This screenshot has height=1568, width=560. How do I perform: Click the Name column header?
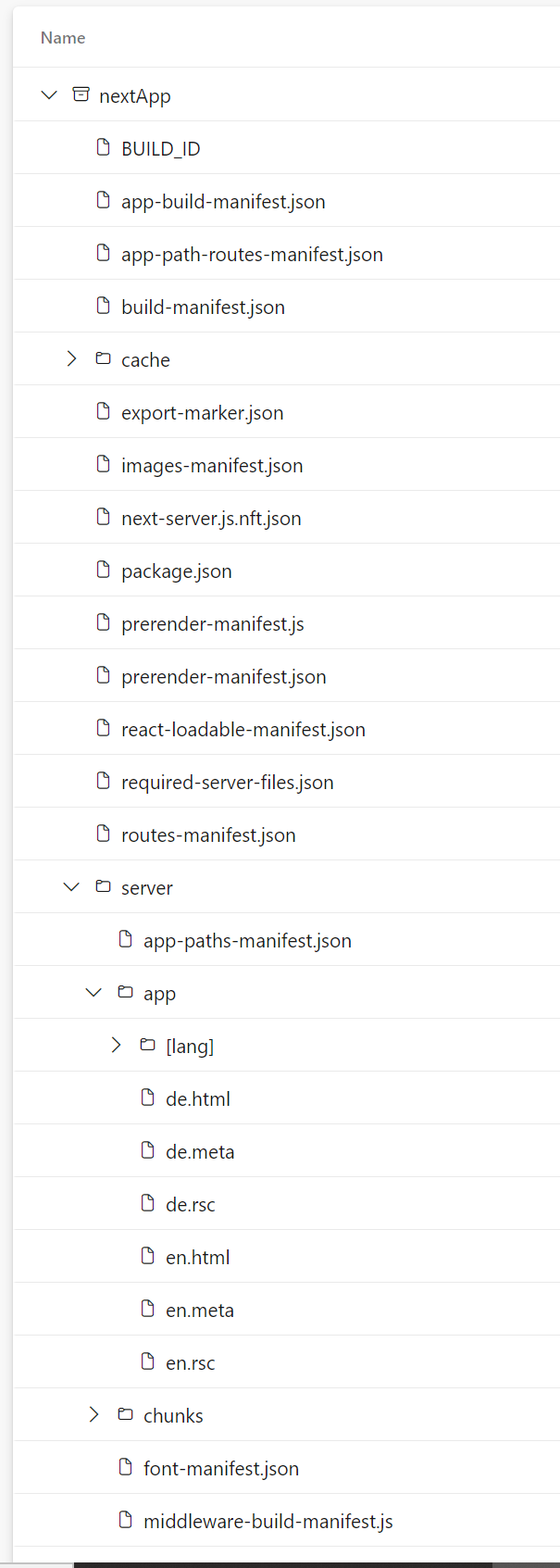(x=62, y=37)
